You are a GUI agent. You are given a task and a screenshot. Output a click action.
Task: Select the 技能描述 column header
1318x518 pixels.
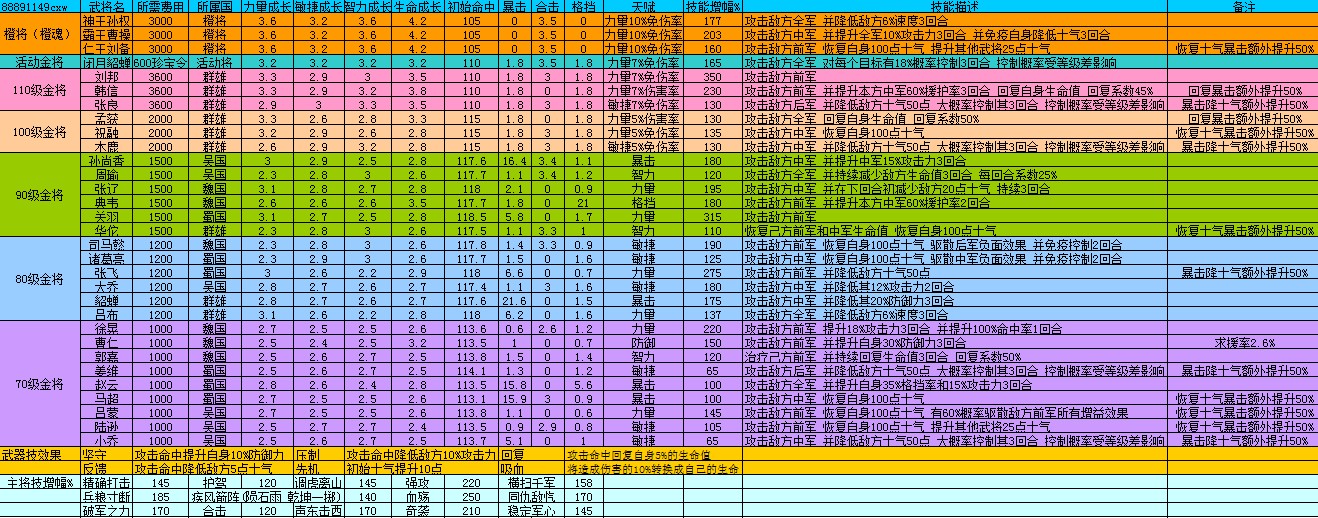954,7
